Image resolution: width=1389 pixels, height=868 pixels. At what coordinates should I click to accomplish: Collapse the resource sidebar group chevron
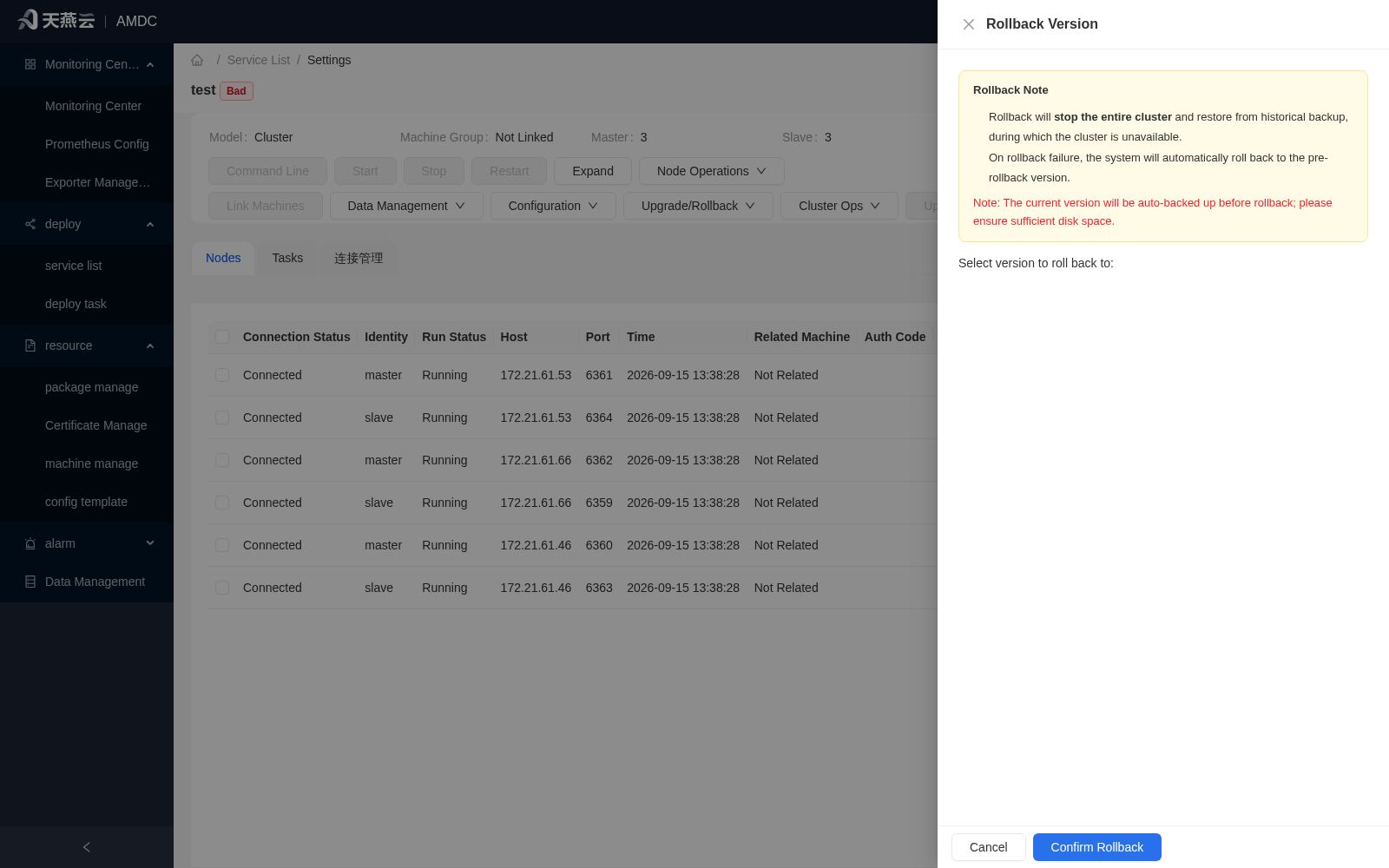point(150,345)
